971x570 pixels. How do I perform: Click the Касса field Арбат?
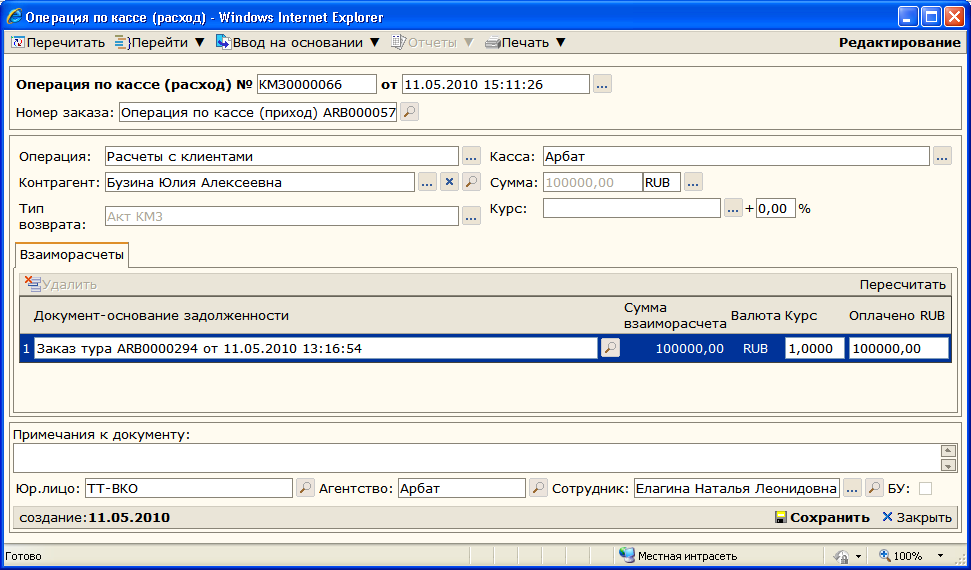[736, 156]
